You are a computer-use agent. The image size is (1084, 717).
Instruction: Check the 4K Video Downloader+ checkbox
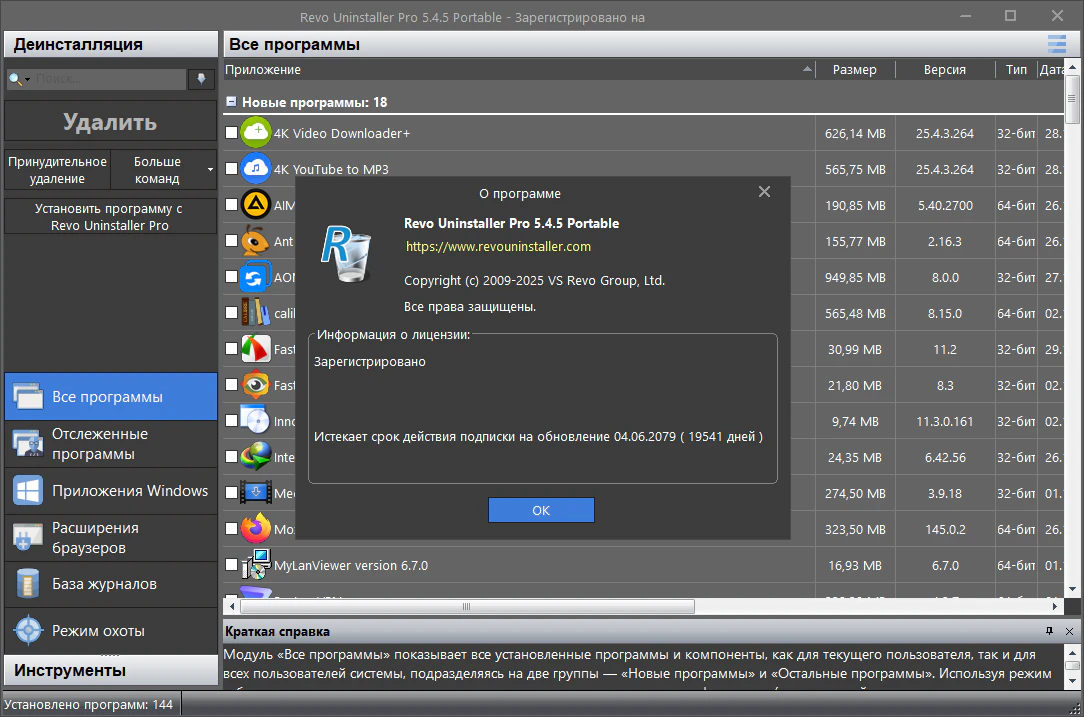[x=232, y=133]
